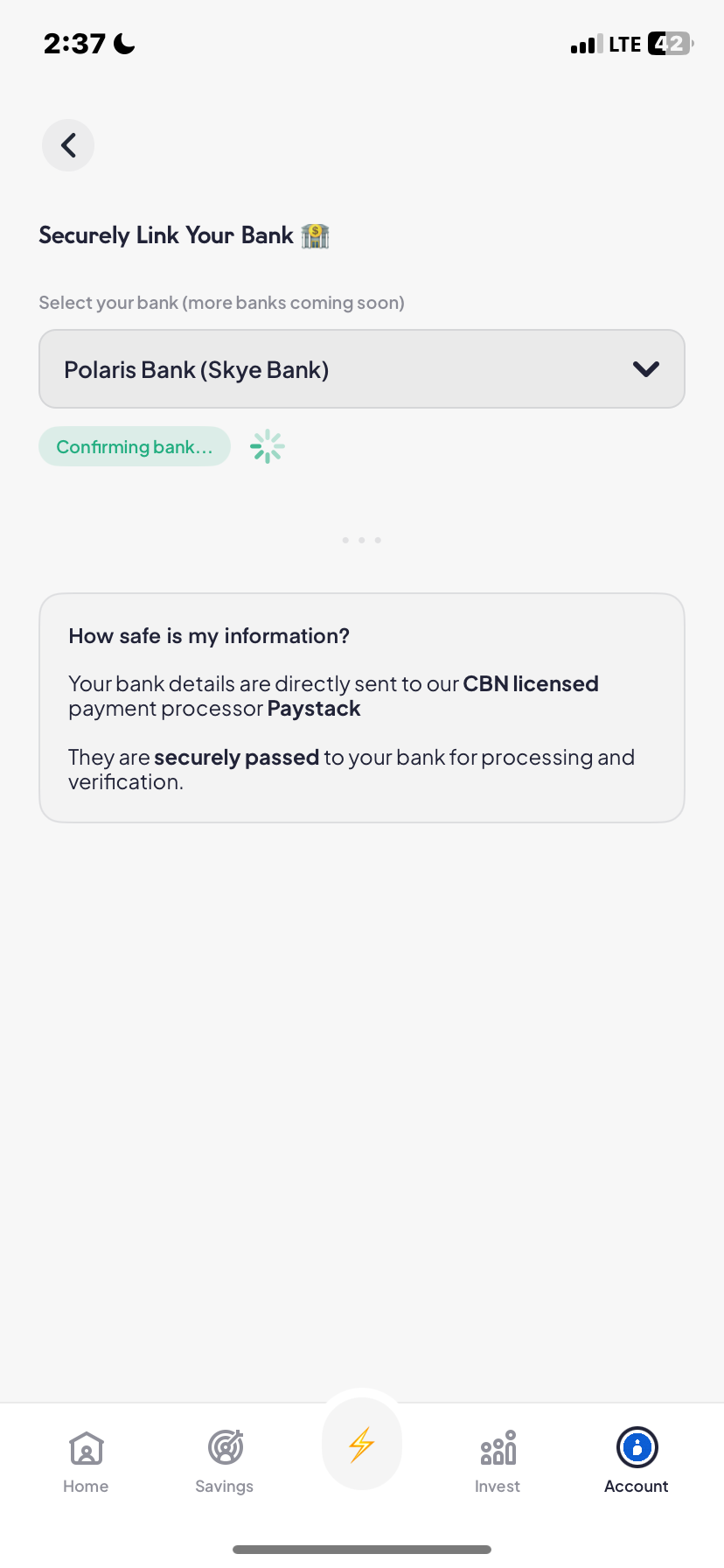Viewport: 724px width, 1568px height.
Task: Click the green loading spinner
Action: point(268,447)
